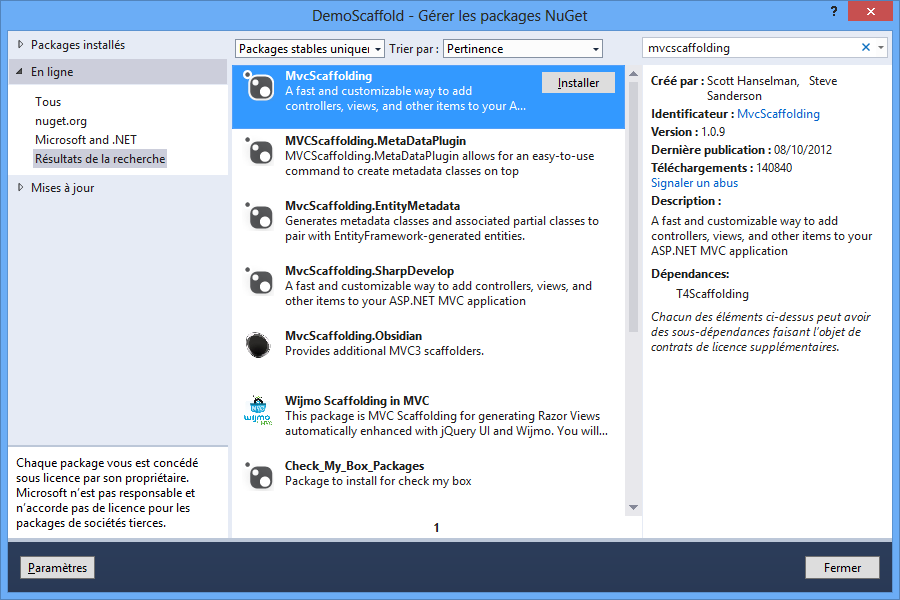Screen dimensions: 900x600
Task: Select the MvcScaffolding.EntityMetadata package title
Action: [373, 206]
